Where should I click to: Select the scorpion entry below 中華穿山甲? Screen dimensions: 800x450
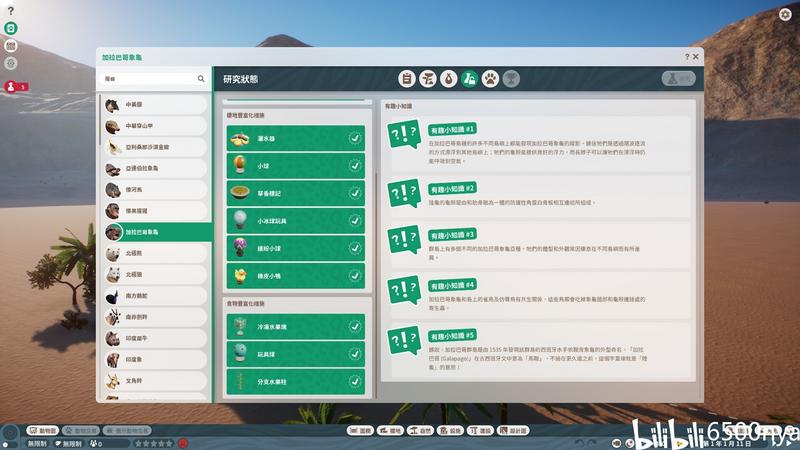click(155, 147)
